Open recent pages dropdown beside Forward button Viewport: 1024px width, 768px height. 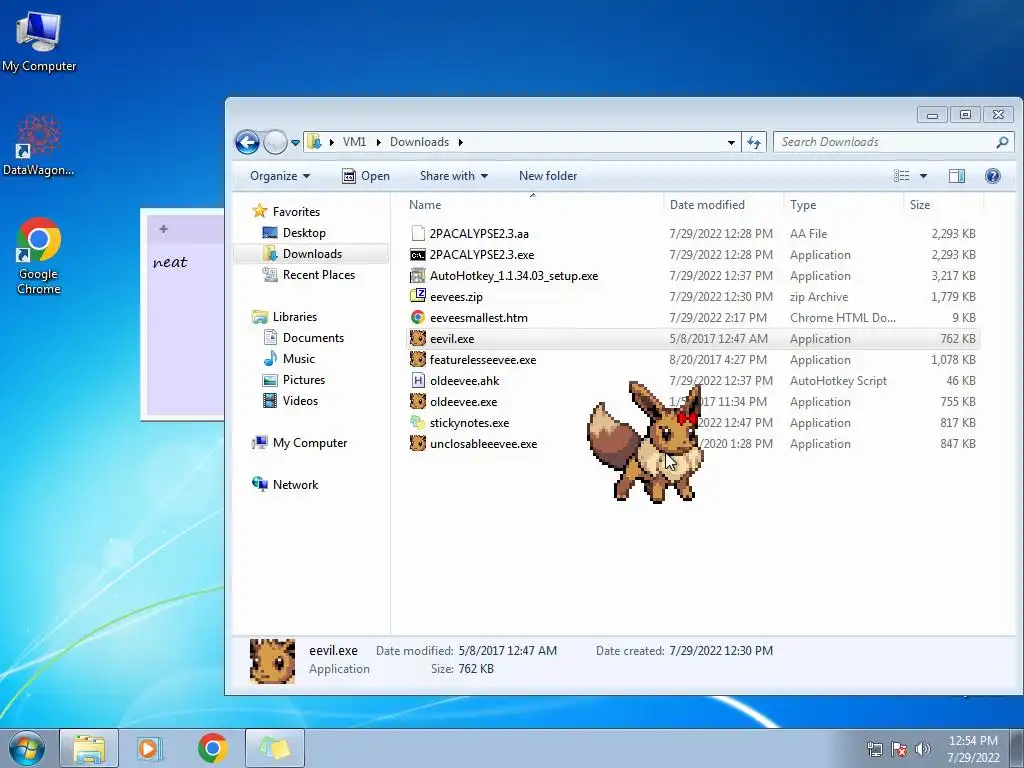pyautogui.click(x=295, y=142)
